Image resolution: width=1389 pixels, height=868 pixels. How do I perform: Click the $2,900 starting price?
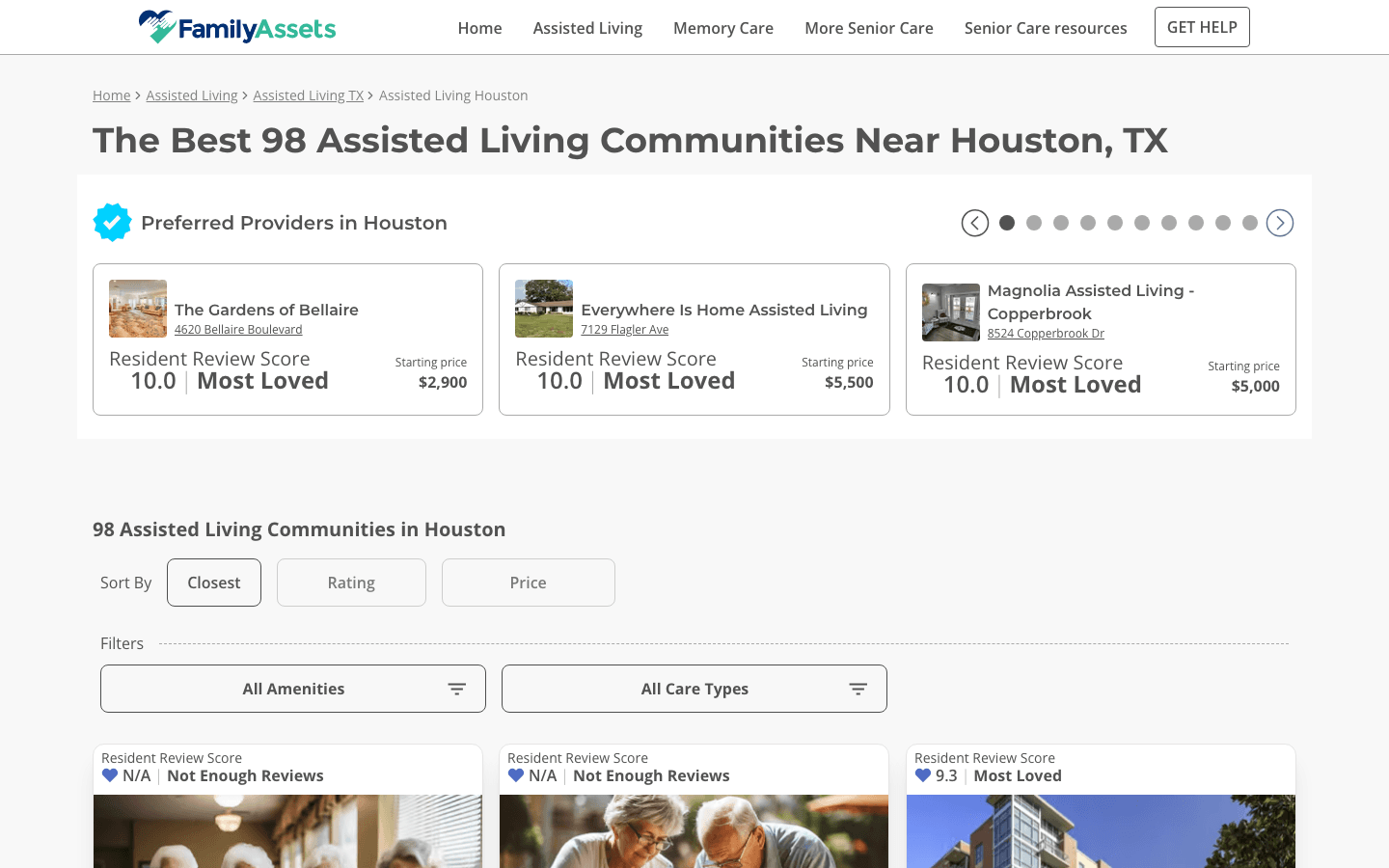coord(443,382)
